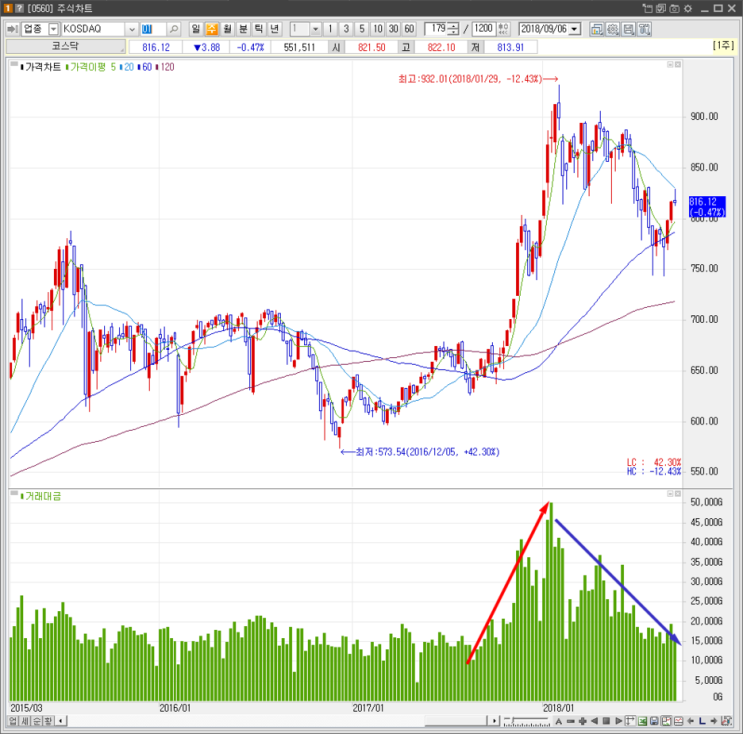Screen dimensions: 743x734
Task: Click the data count adjust icon beside 1200
Action: (503, 29)
